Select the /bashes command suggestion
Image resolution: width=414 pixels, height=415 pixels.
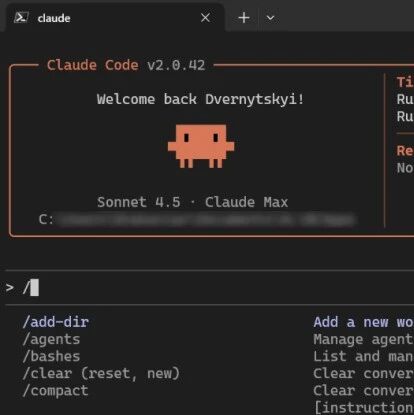coord(51,356)
